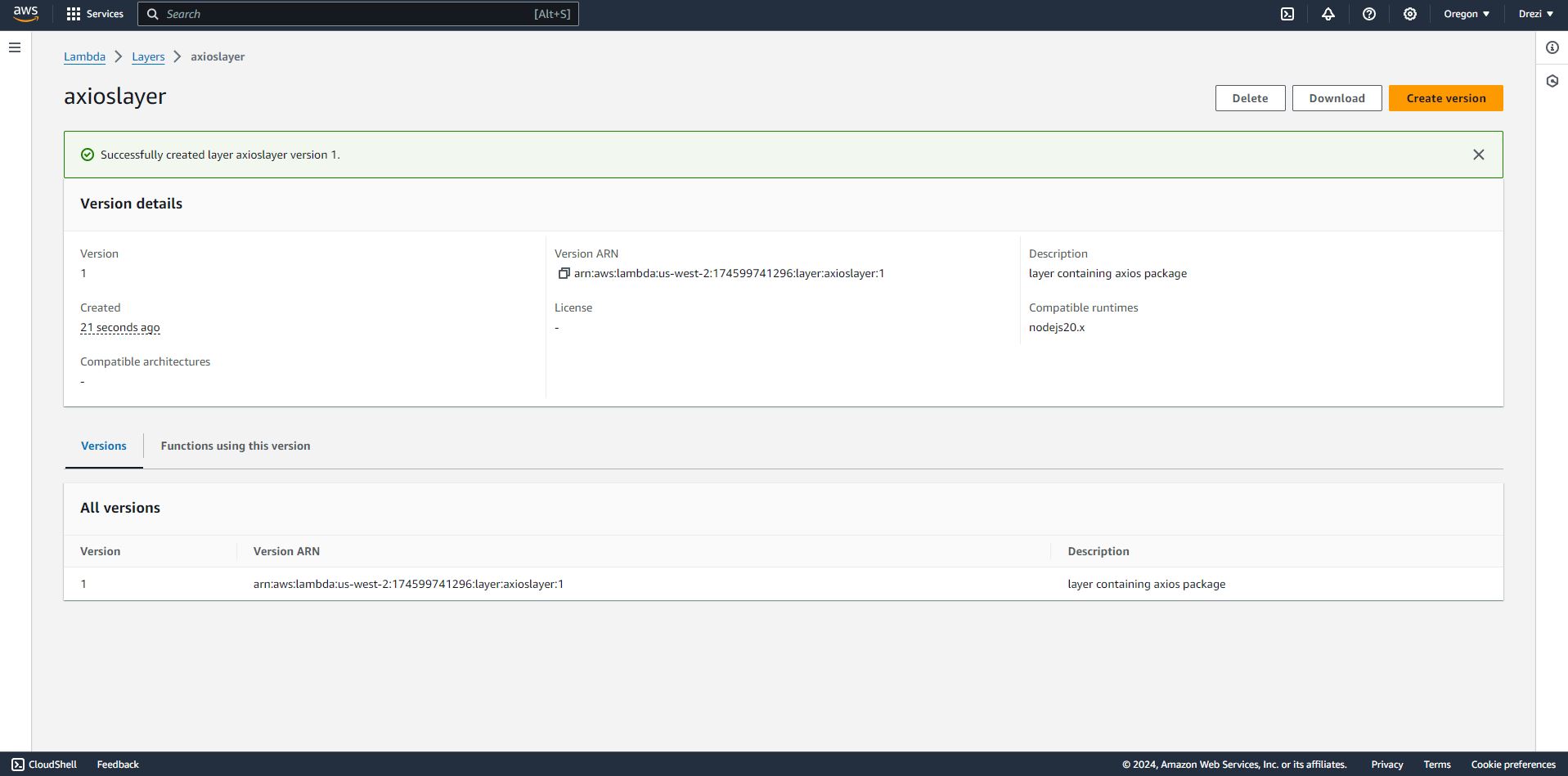Screen dimensions: 1568x776
Task: Click the Version ARN column header
Action: [286, 551]
